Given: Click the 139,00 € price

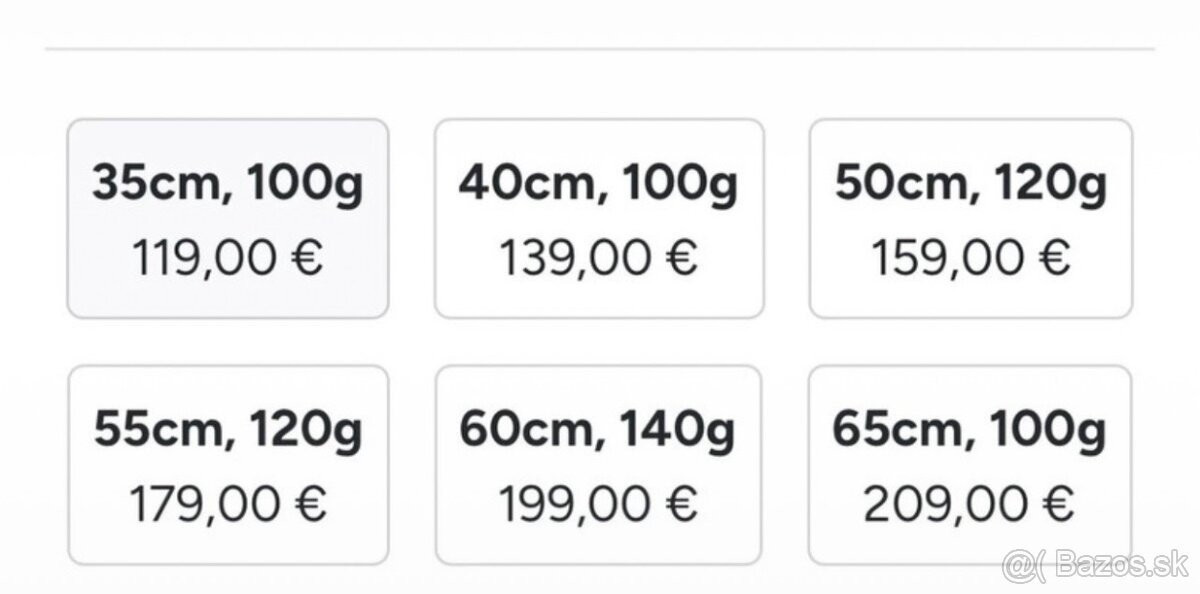Looking at the screenshot, I should point(598,258).
